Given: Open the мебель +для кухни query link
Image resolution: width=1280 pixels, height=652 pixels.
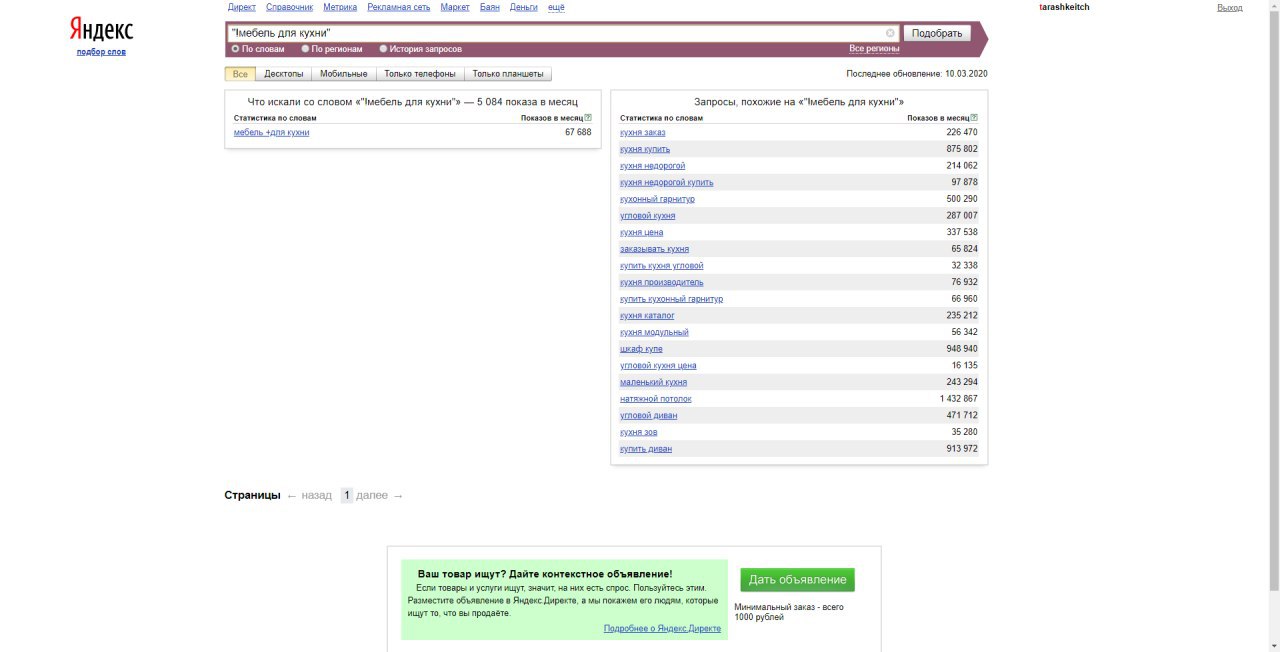Looking at the screenshot, I should [x=272, y=132].
